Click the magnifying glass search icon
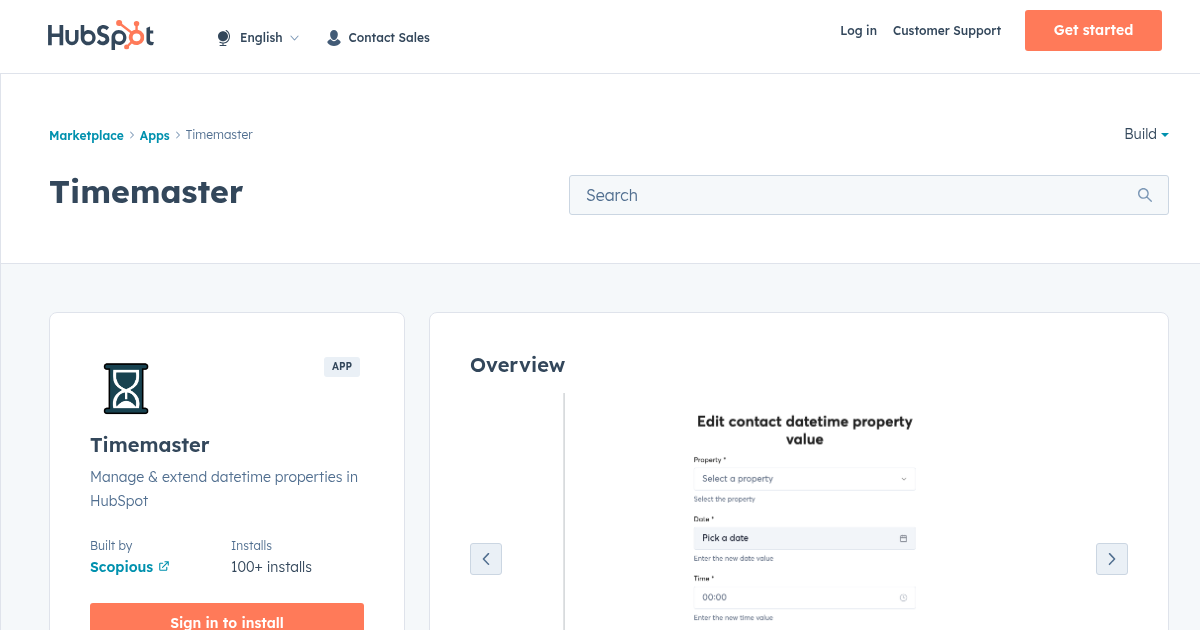 [1145, 195]
